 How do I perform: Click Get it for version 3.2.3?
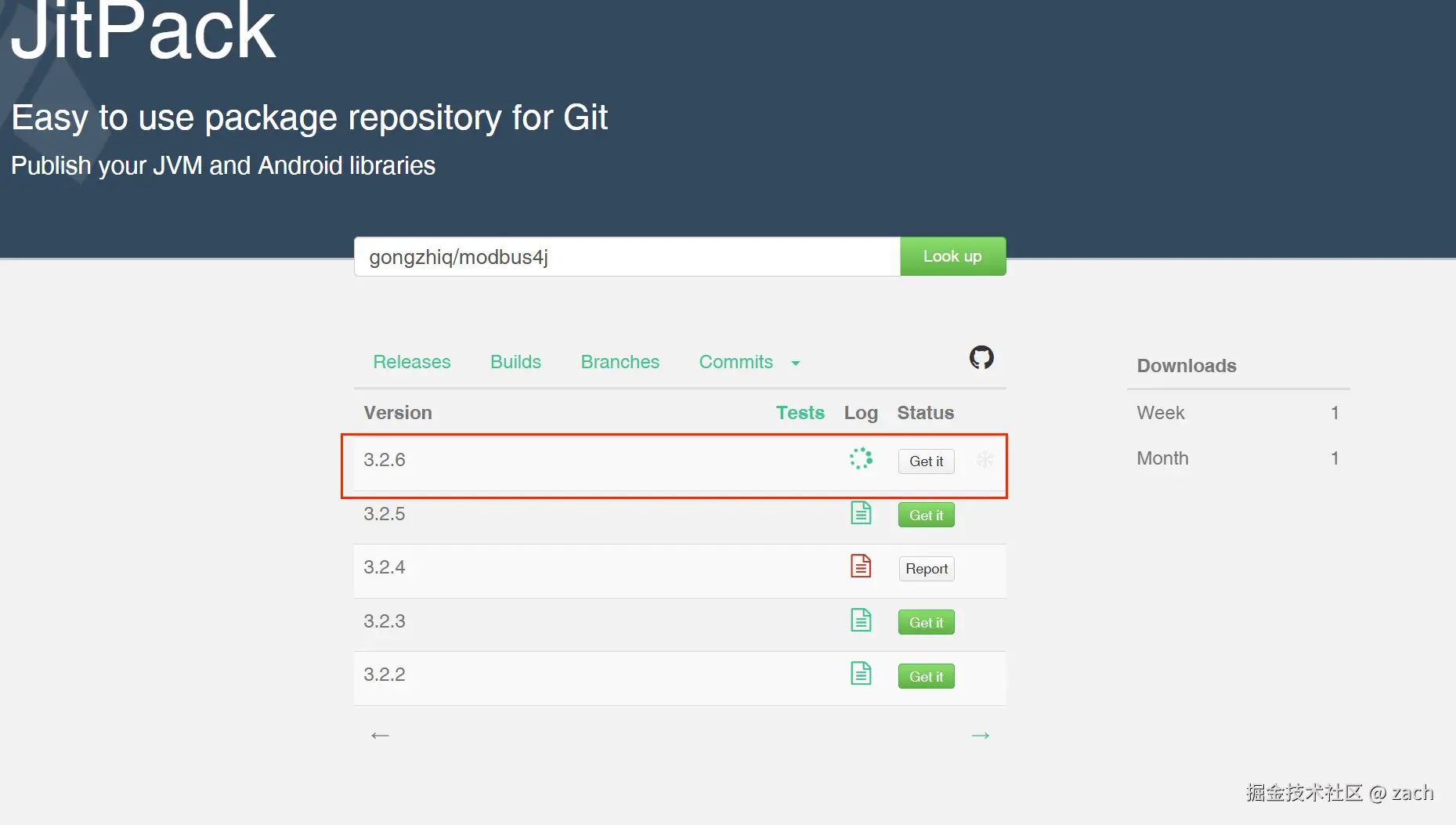(927, 622)
